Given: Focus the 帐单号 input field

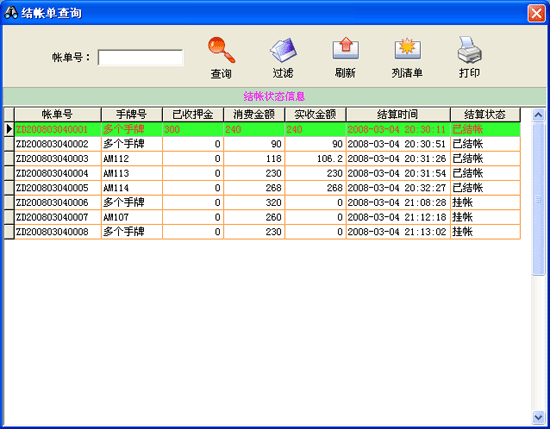Looking at the screenshot, I should (x=140, y=58).
